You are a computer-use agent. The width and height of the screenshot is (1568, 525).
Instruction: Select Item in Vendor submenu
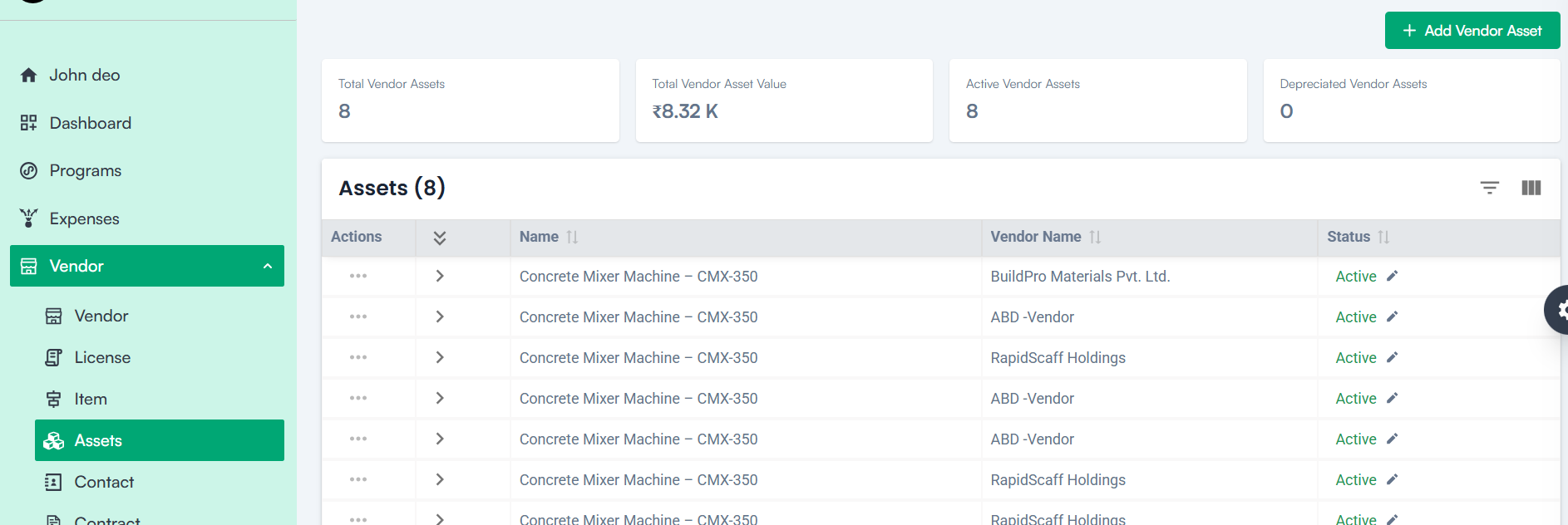[91, 399]
